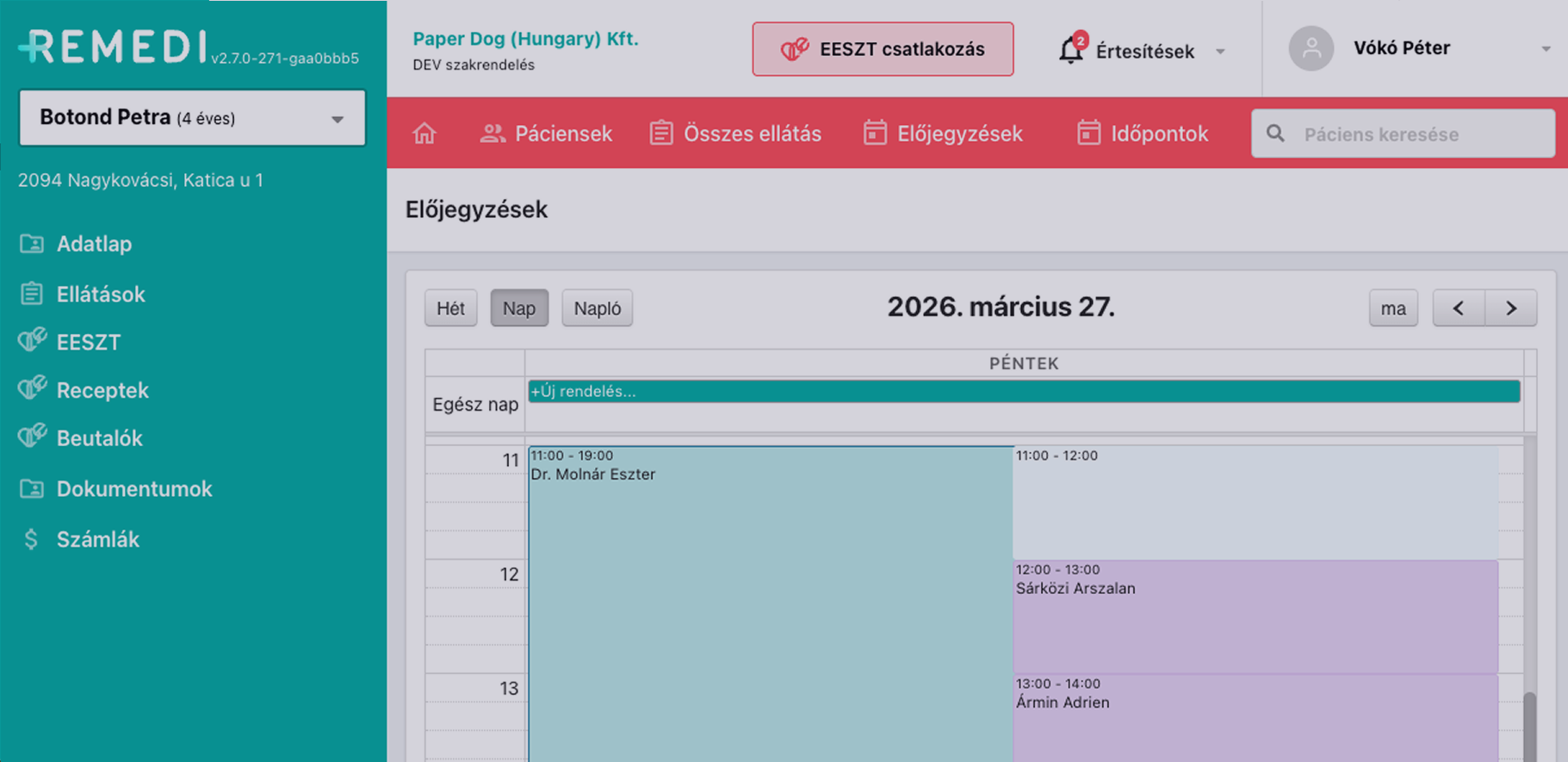Open Adatlap in the sidebar
This screenshot has width=1568, height=762.
tap(95, 244)
